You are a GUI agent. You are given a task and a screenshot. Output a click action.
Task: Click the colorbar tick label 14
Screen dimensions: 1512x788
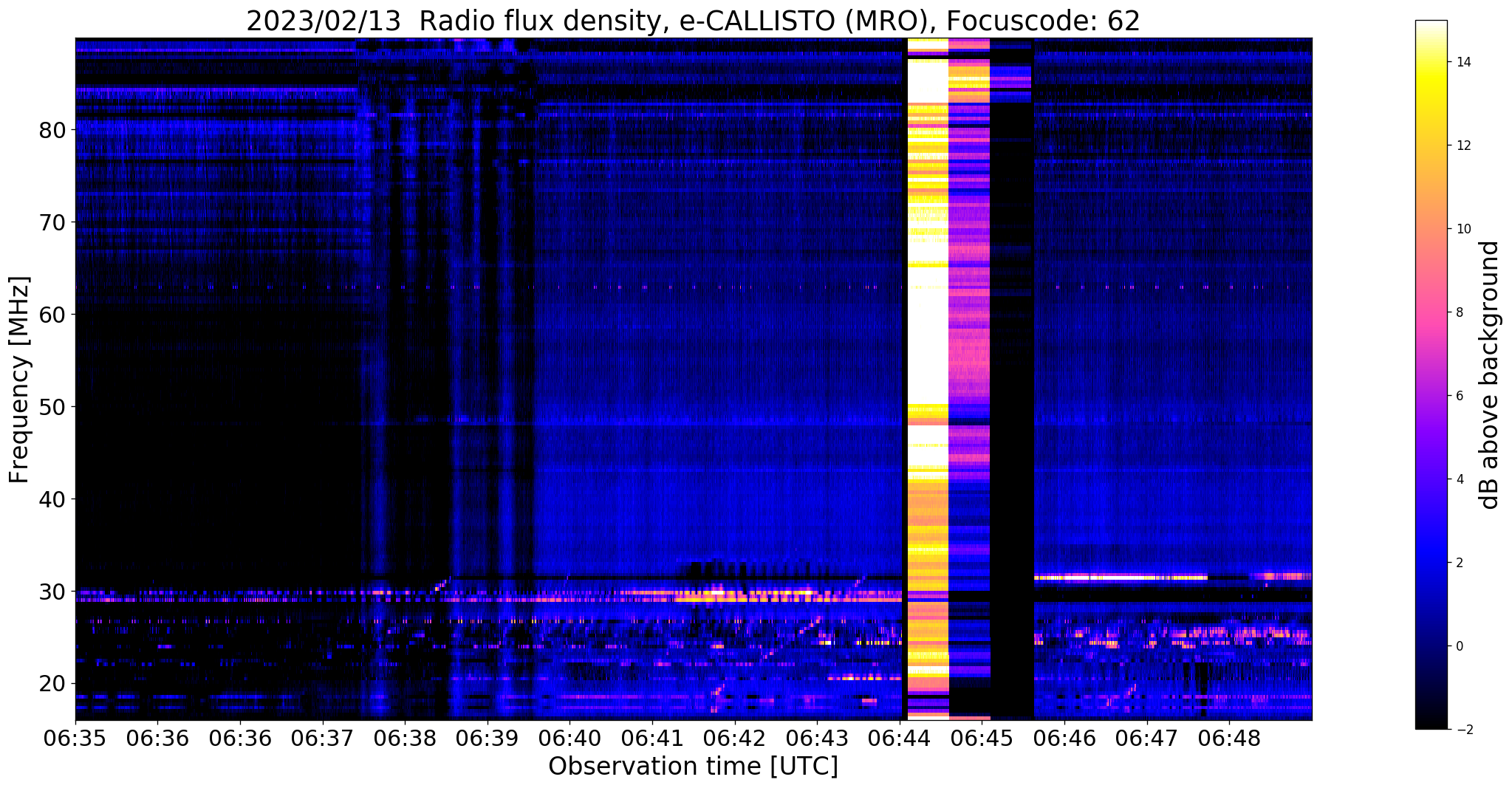(1463, 62)
